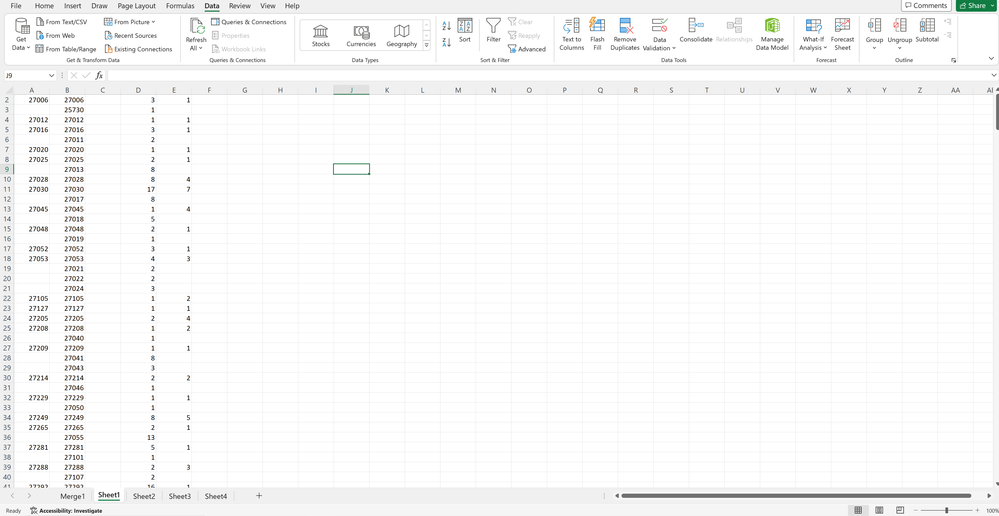The height and width of the screenshot is (516, 999).
Task: Open the Help tab
Action: 292,6
